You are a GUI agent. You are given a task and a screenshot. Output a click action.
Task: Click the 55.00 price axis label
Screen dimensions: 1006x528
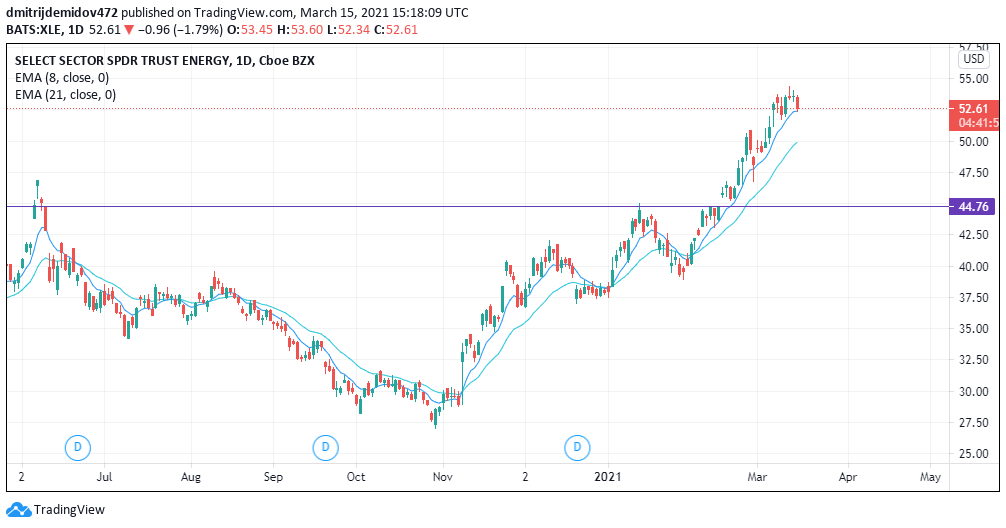click(973, 78)
